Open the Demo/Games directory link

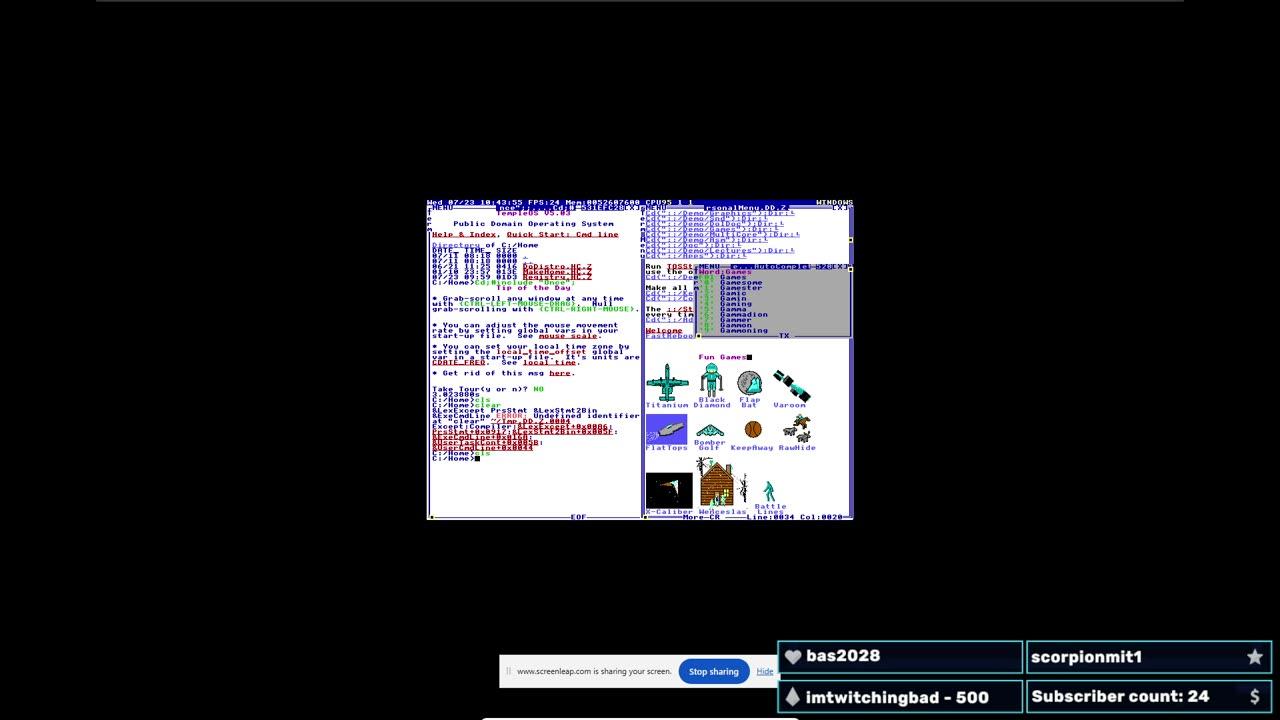(x=711, y=229)
